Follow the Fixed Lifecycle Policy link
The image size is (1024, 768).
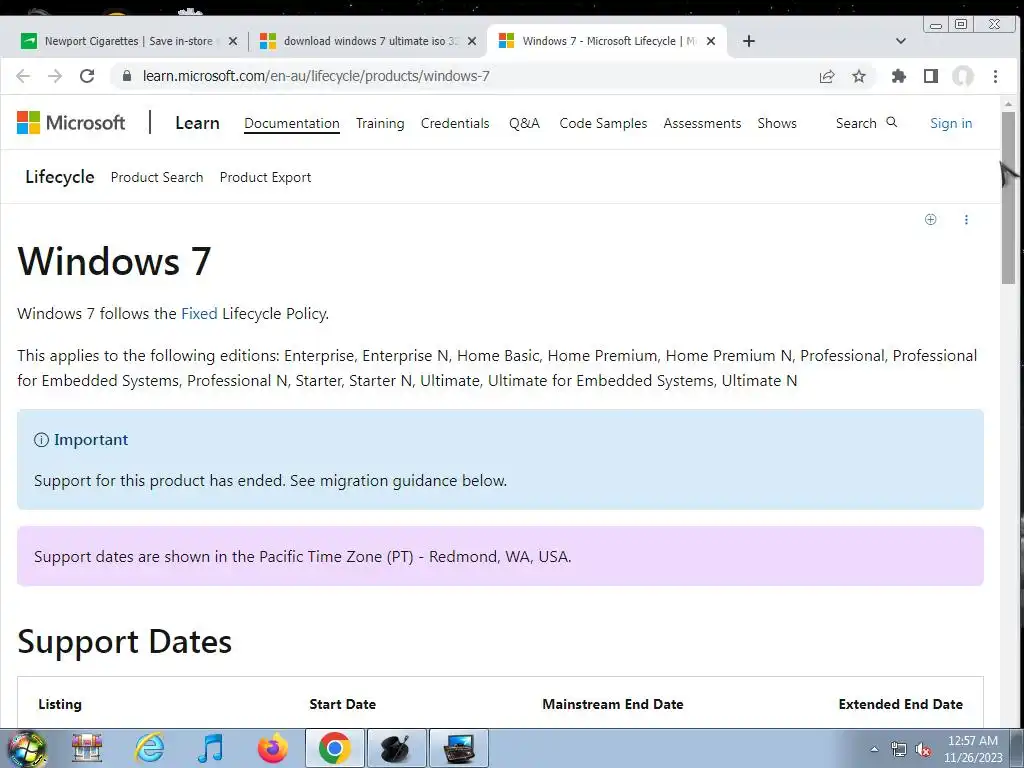click(x=199, y=313)
